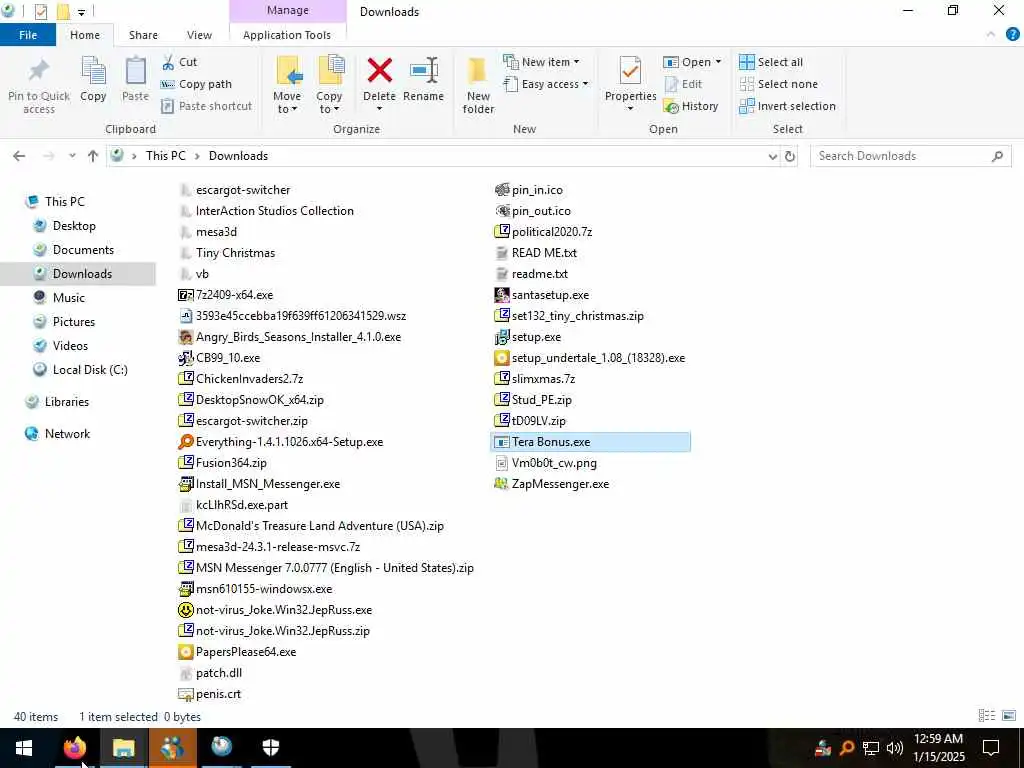Click Select none in the ribbon
Image resolution: width=1024 pixels, height=768 pixels.
click(778, 84)
